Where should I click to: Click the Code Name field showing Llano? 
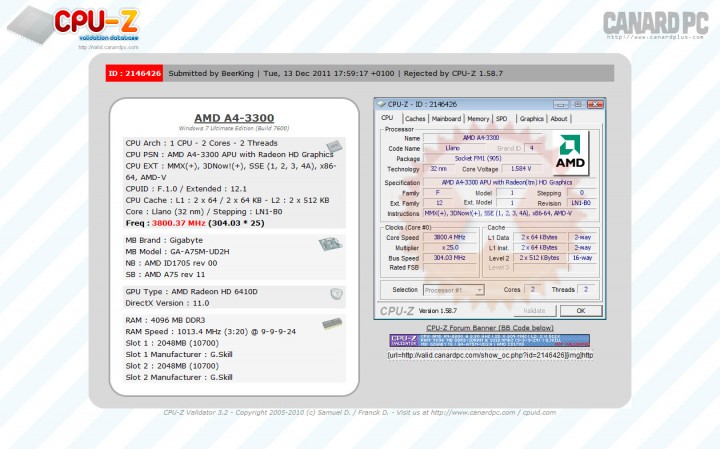tap(452, 148)
